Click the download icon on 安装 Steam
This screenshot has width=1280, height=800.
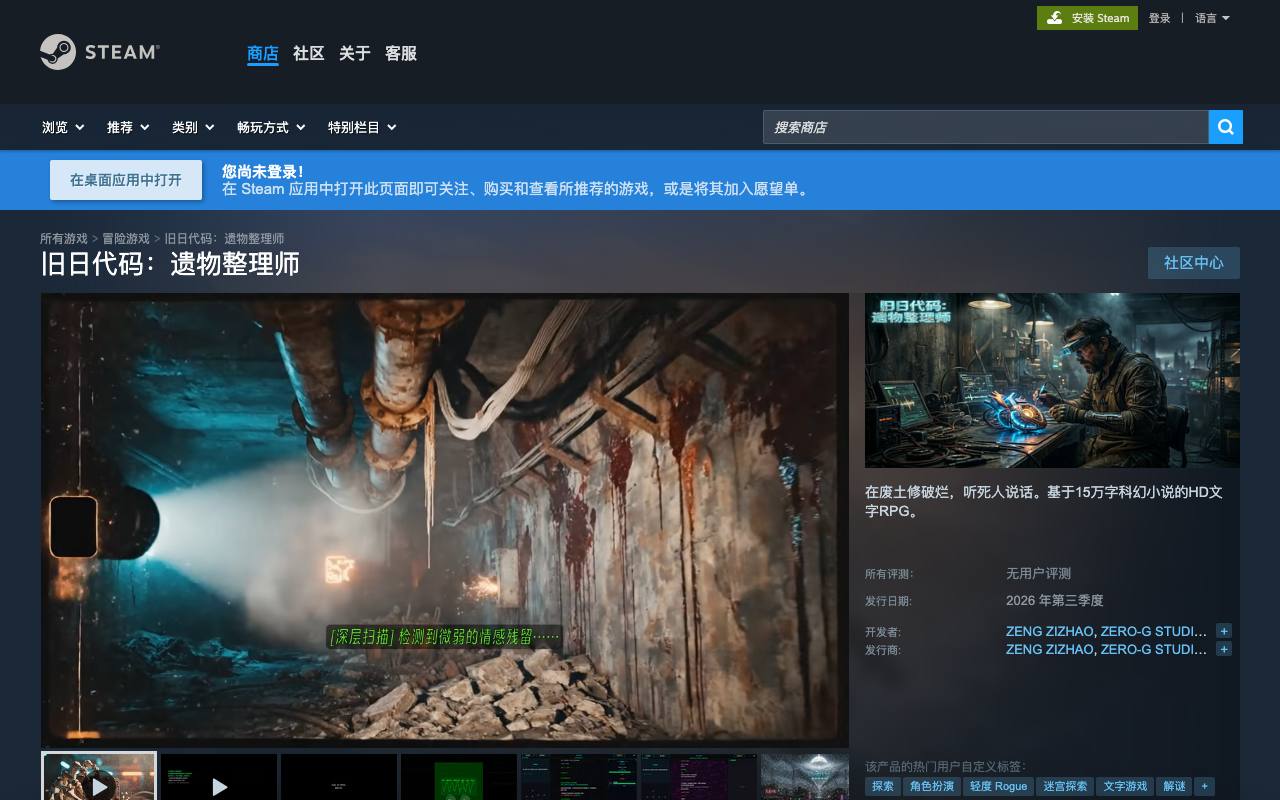point(1055,18)
